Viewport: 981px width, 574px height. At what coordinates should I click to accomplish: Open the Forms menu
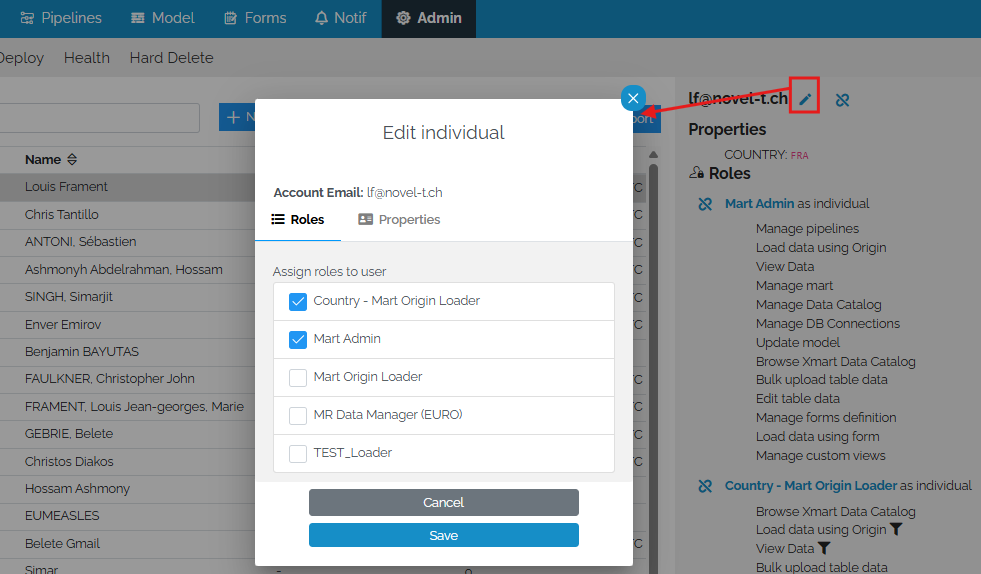point(255,18)
